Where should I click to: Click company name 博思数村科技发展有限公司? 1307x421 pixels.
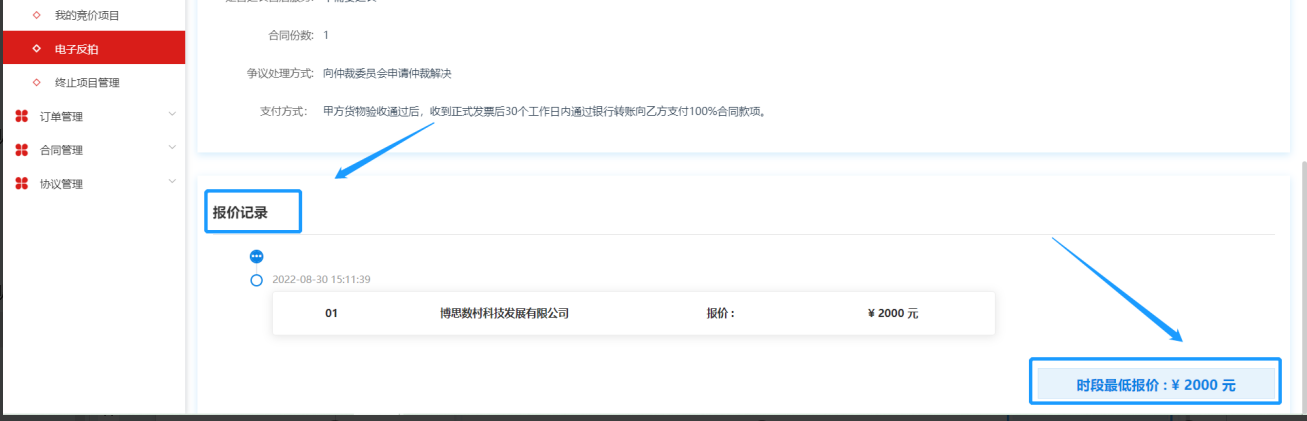coord(504,313)
